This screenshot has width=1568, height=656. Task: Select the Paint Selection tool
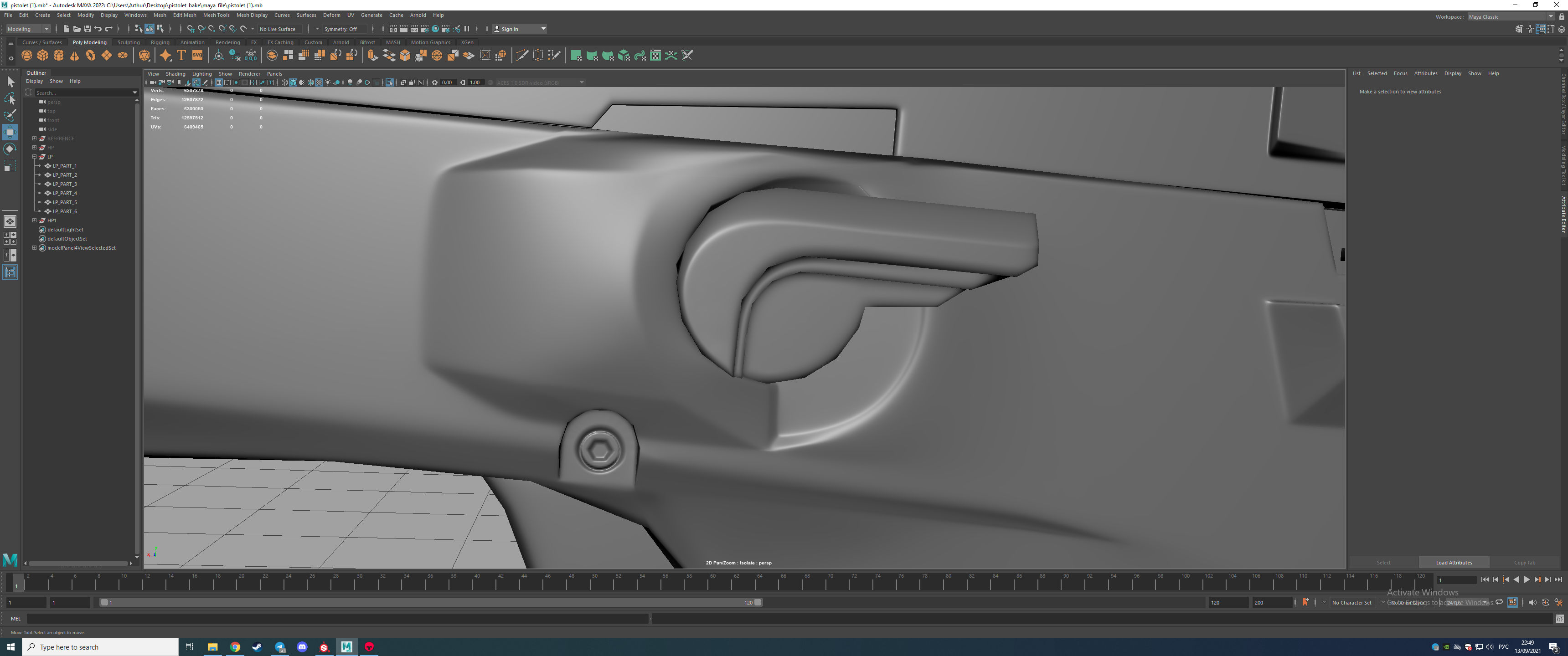10,116
